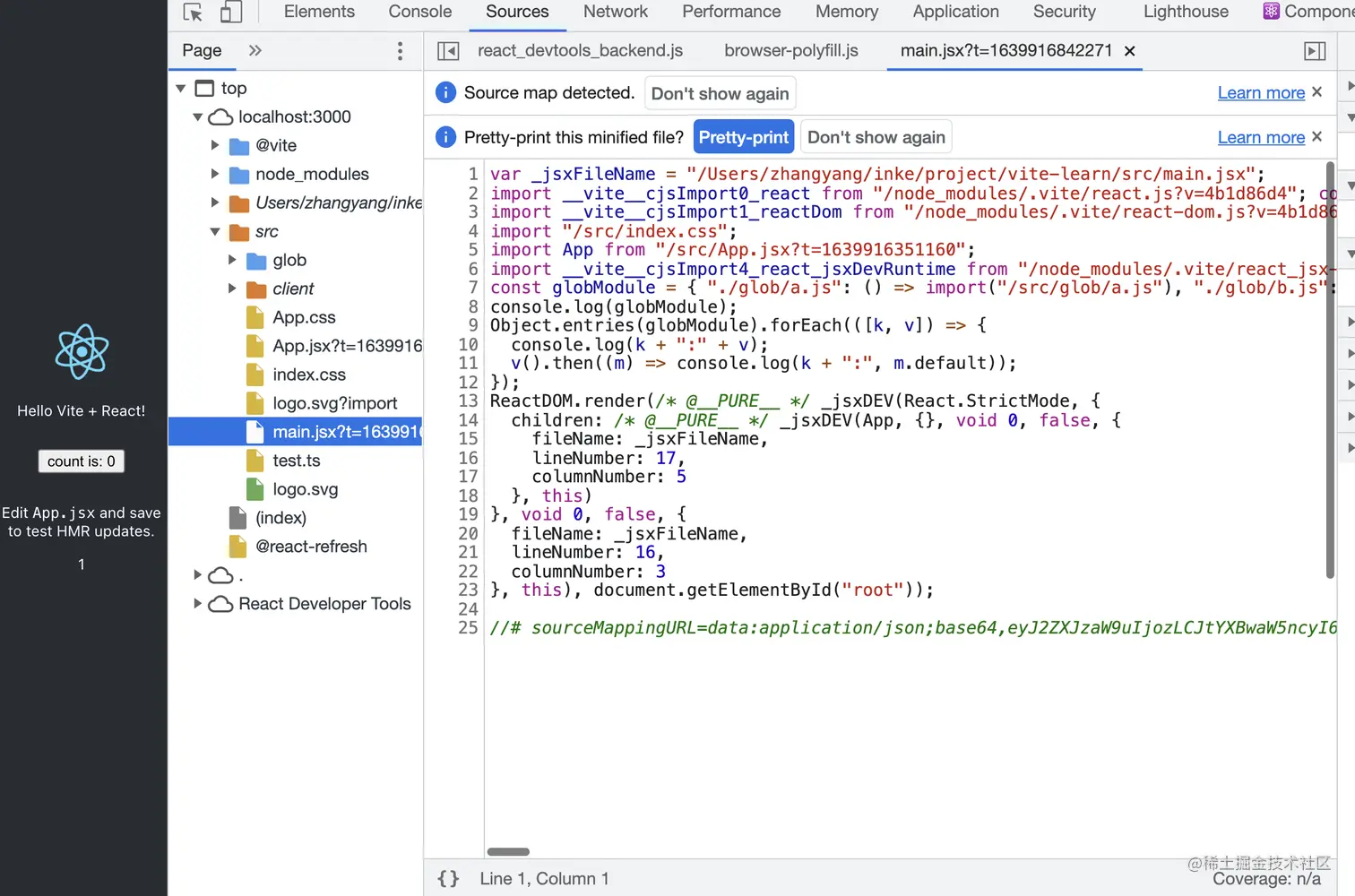Select the @react-refresh file
This screenshot has height=896, width=1355.
(311, 547)
